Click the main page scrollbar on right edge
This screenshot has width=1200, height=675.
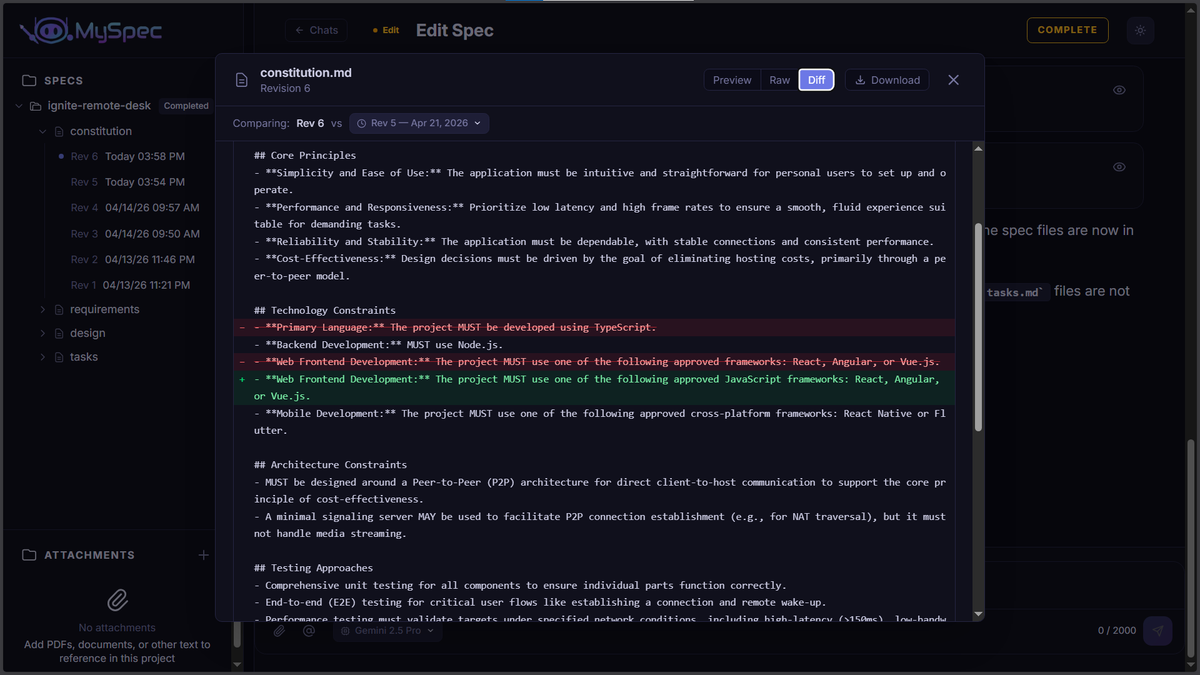(1193, 547)
